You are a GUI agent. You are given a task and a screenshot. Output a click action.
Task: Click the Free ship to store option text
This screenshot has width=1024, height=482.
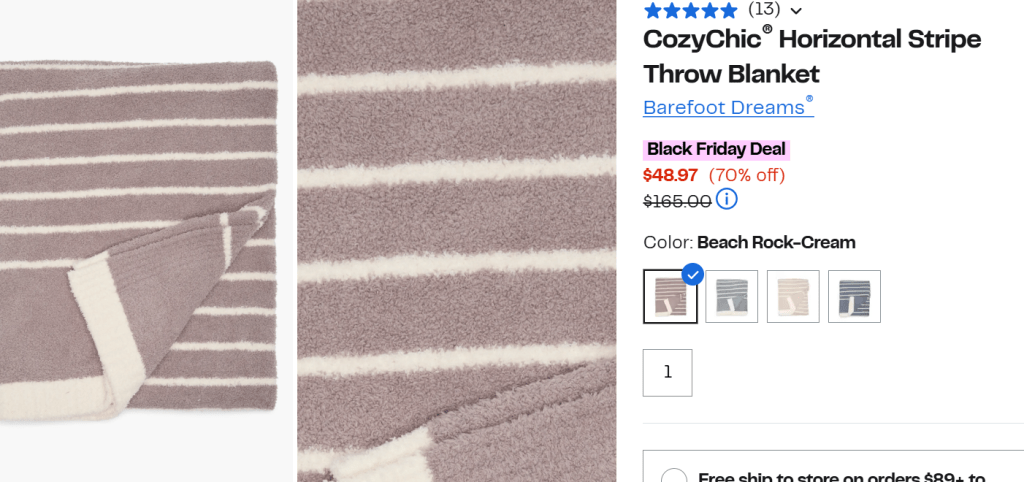(842, 477)
